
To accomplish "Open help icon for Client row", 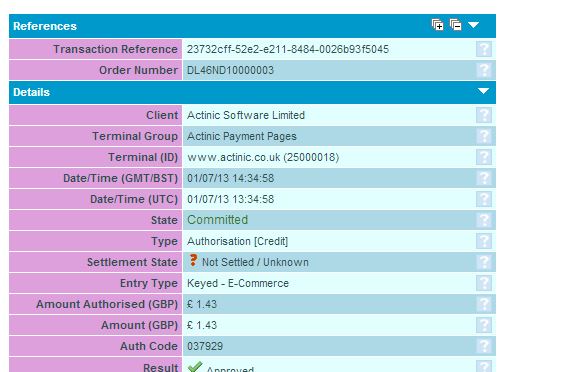I will (x=484, y=115).
